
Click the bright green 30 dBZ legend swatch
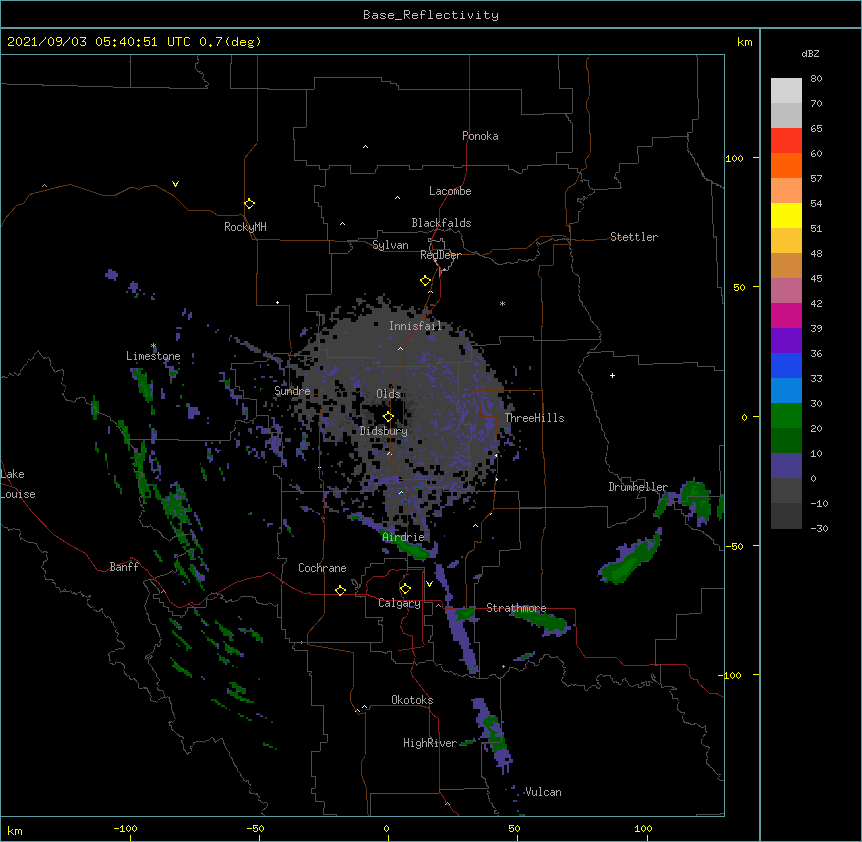coord(786,416)
